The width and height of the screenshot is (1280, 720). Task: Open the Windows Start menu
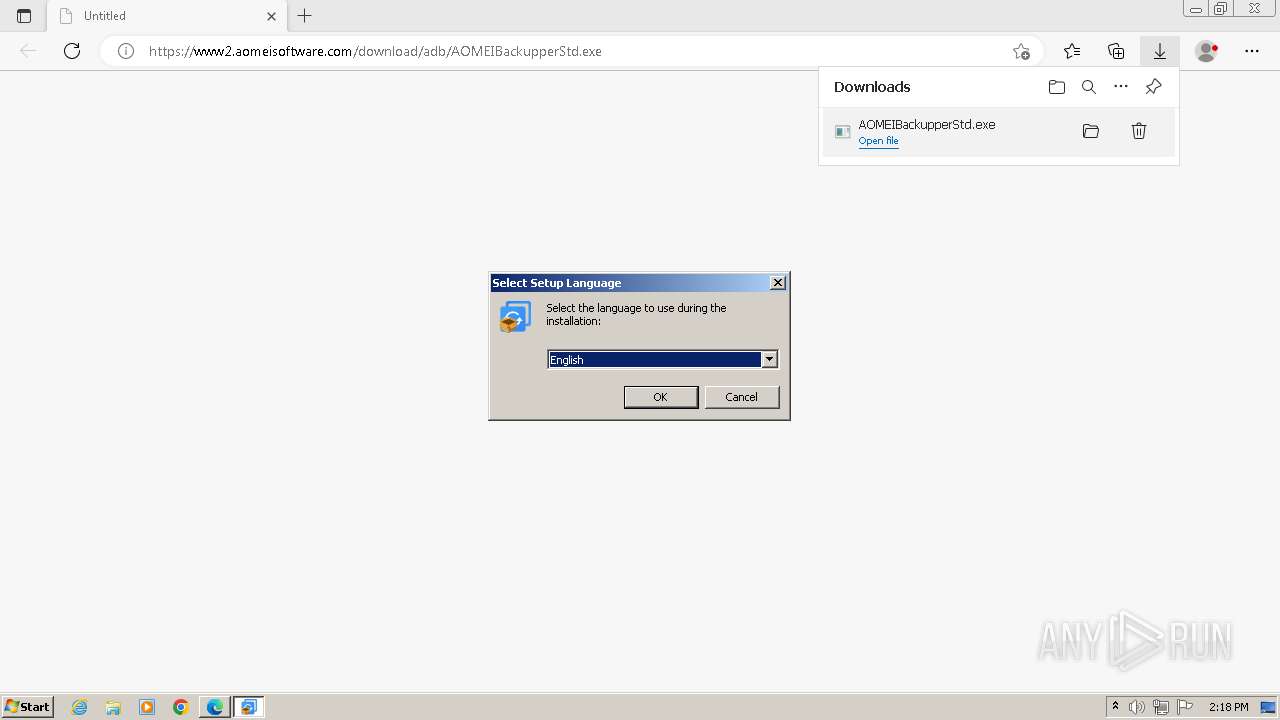click(x=27, y=706)
